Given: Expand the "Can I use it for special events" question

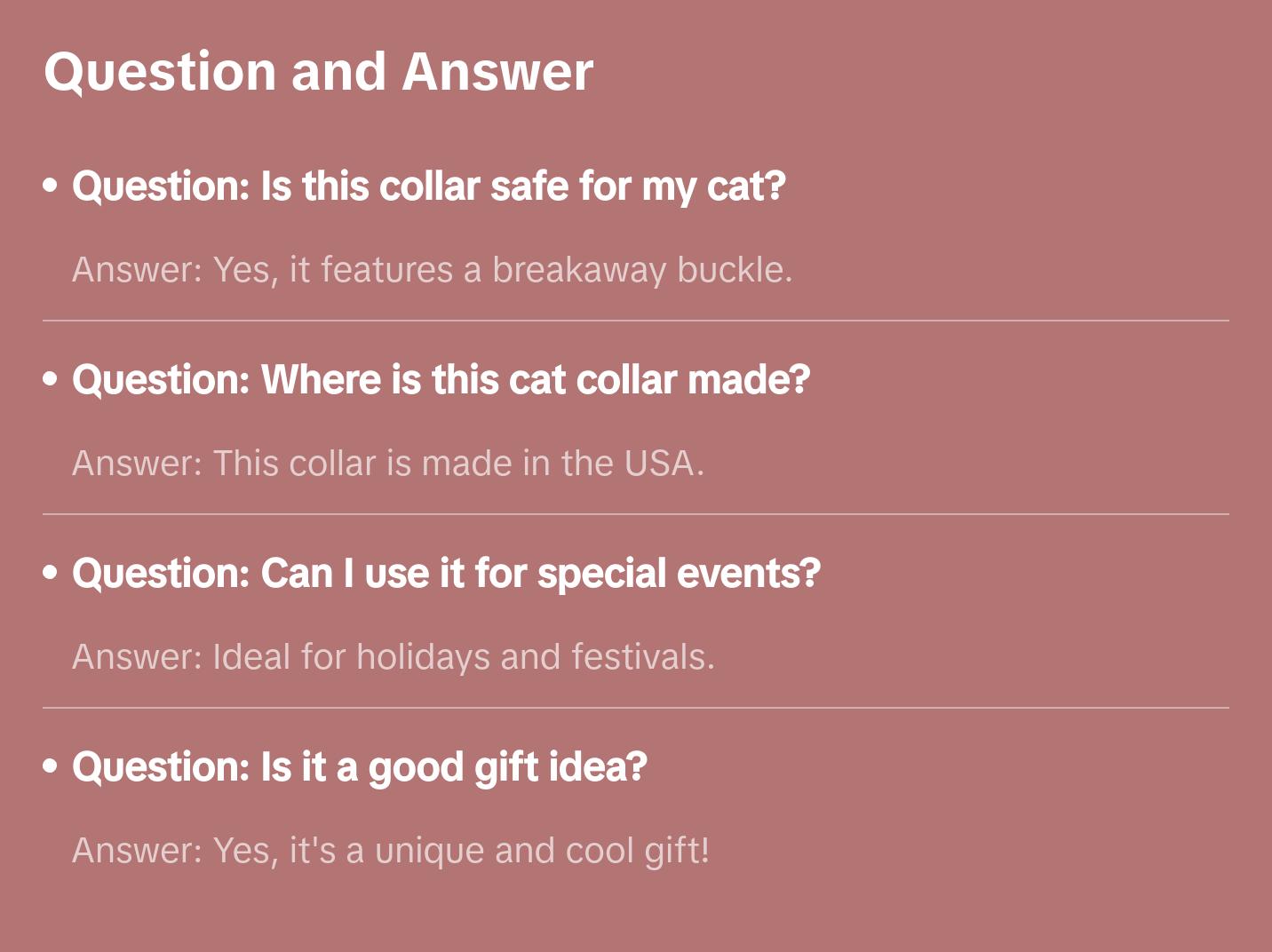Looking at the screenshot, I should [446, 574].
